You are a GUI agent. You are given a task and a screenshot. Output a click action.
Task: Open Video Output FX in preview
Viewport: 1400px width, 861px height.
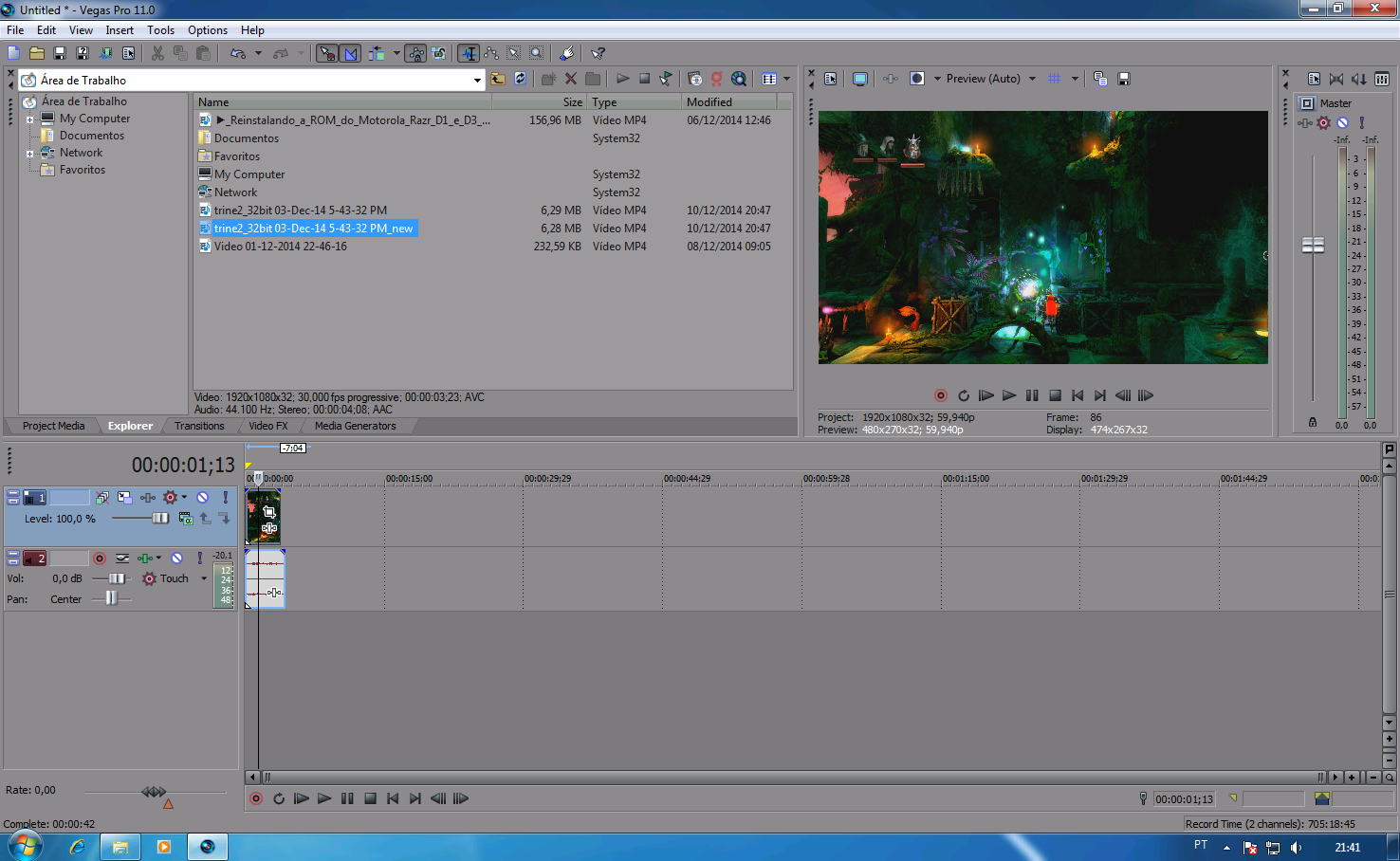point(891,79)
